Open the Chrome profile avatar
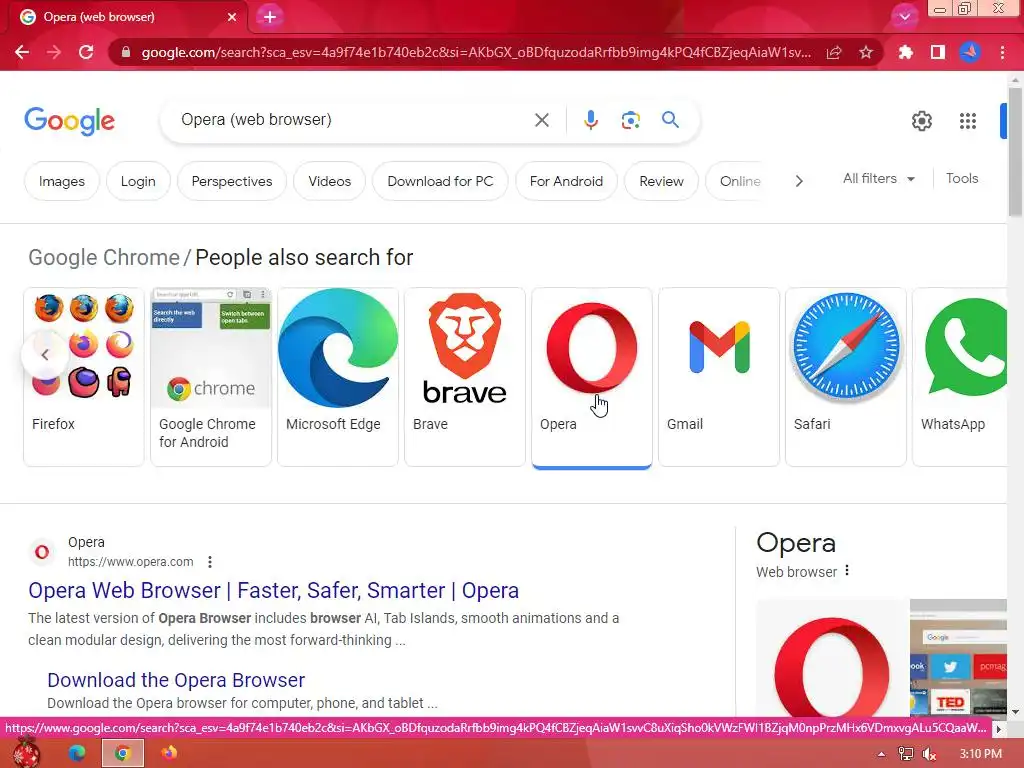This screenshot has height=768, width=1024. pyautogui.click(x=970, y=52)
